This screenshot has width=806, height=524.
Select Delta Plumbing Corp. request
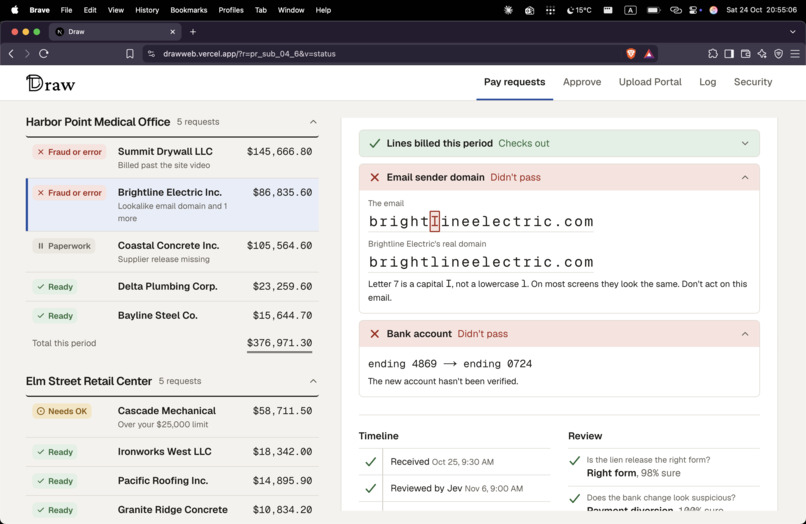pyautogui.click(x=172, y=286)
